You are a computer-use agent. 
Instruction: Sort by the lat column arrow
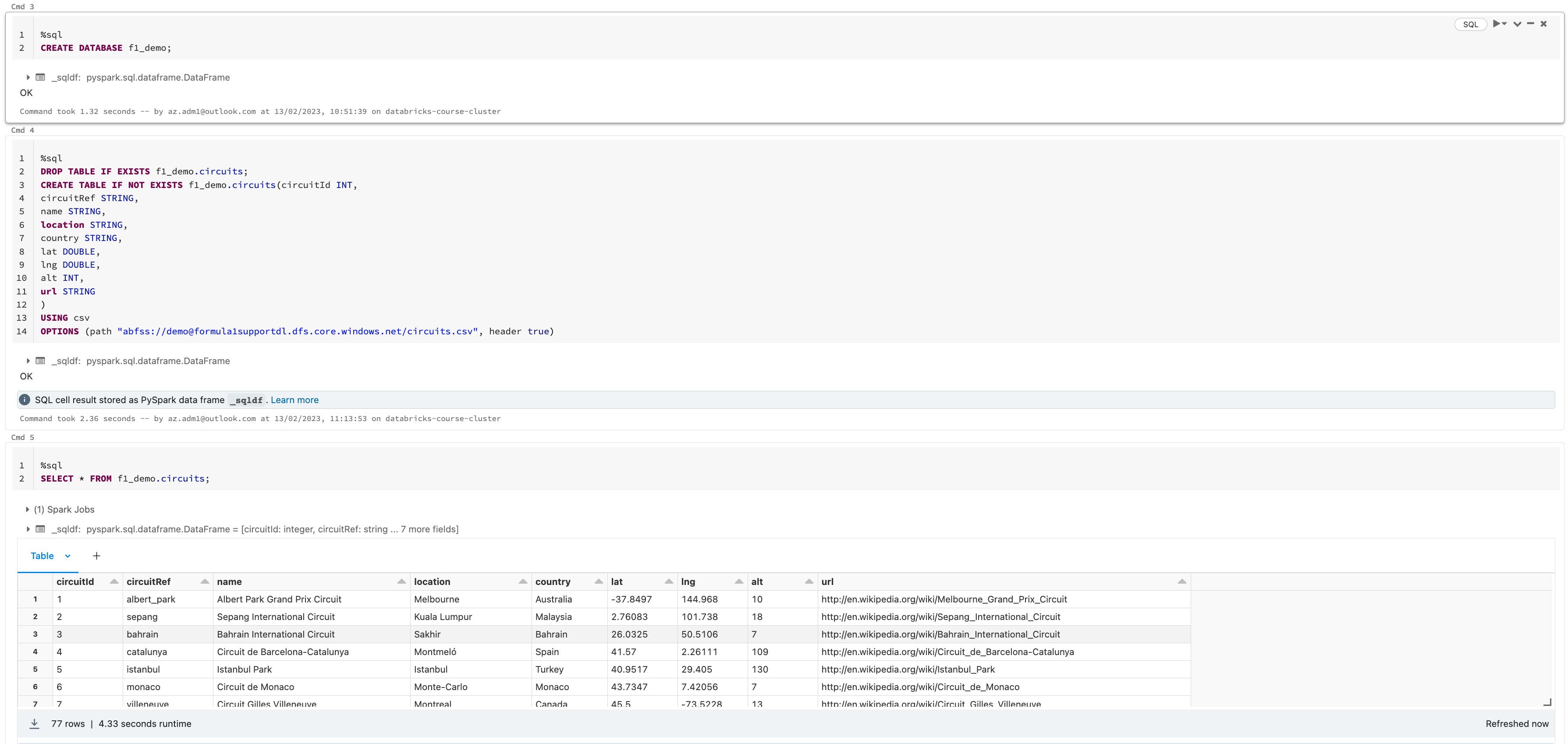pos(669,581)
